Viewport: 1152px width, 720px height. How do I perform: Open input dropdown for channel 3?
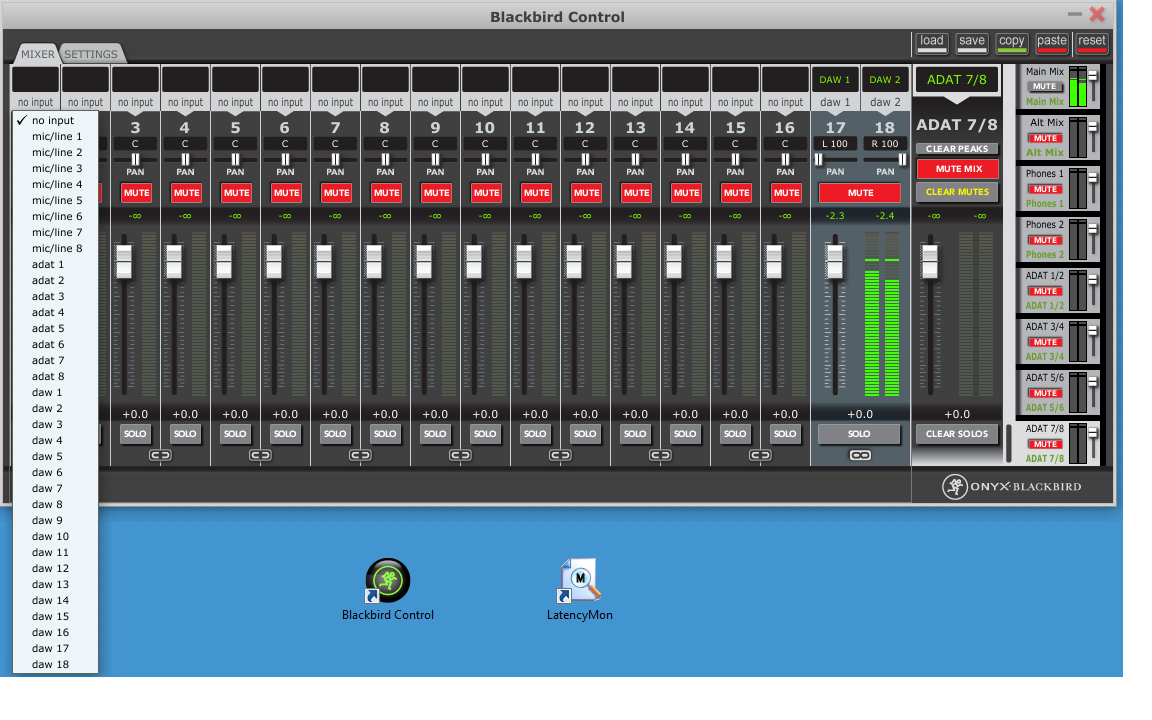point(135,102)
